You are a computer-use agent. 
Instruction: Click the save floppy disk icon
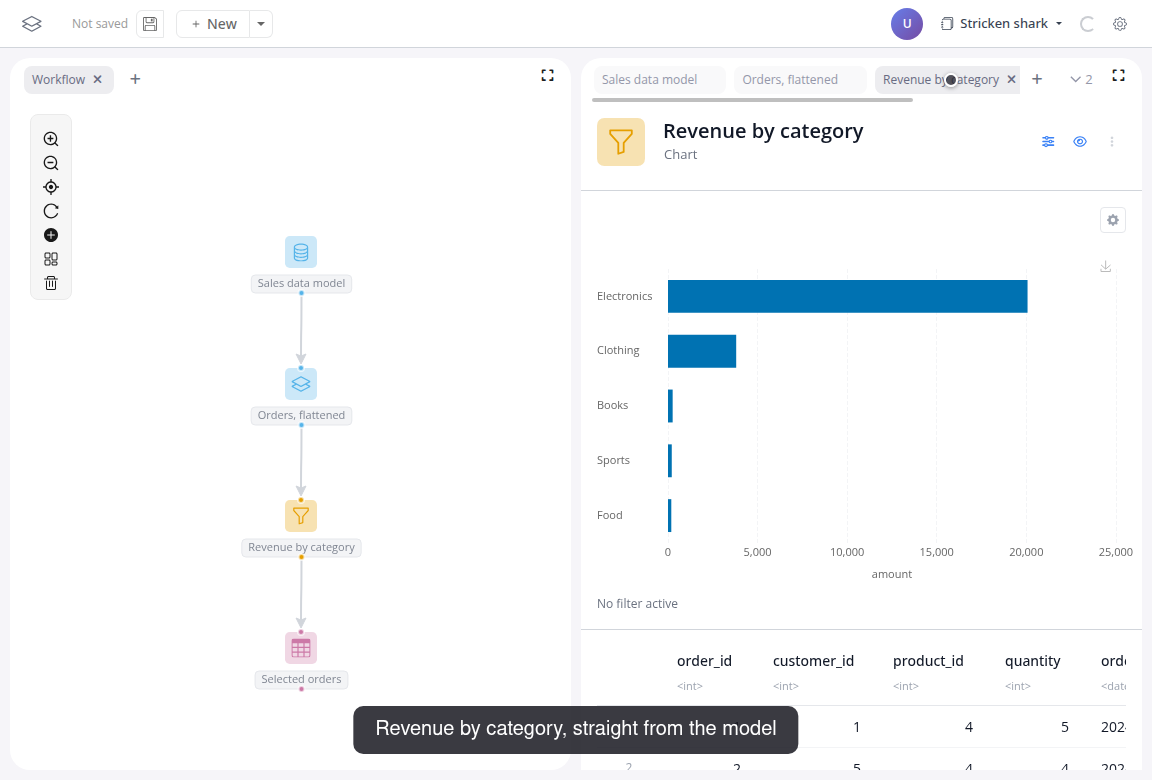click(x=150, y=24)
